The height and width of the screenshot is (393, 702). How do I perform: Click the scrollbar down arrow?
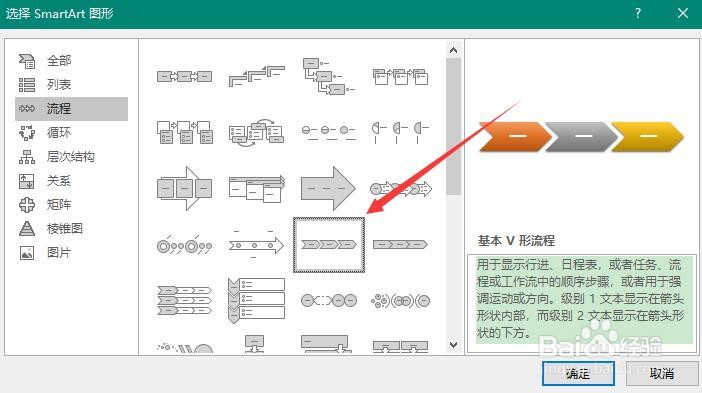454,345
